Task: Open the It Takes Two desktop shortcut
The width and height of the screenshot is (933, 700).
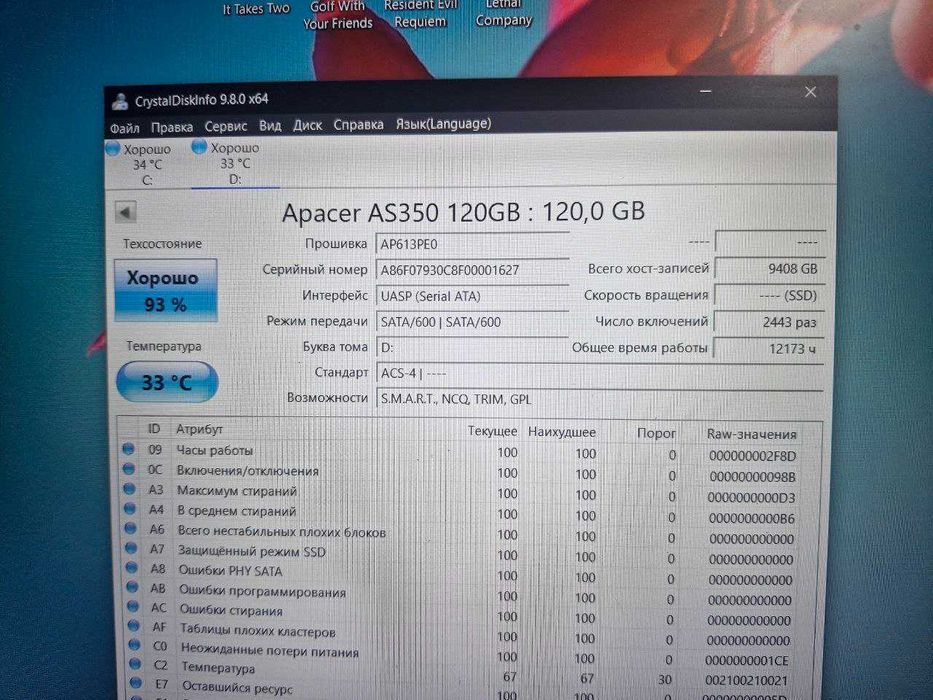Action: [x=256, y=9]
